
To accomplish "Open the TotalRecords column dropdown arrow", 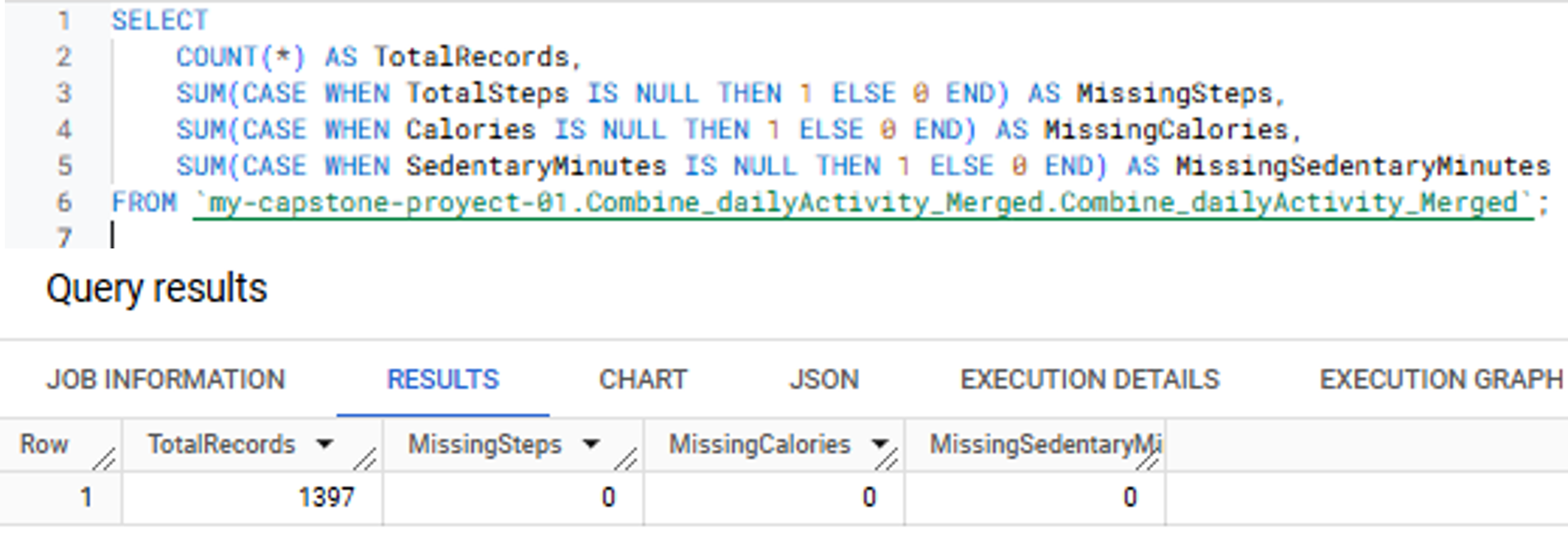I will (x=325, y=444).
